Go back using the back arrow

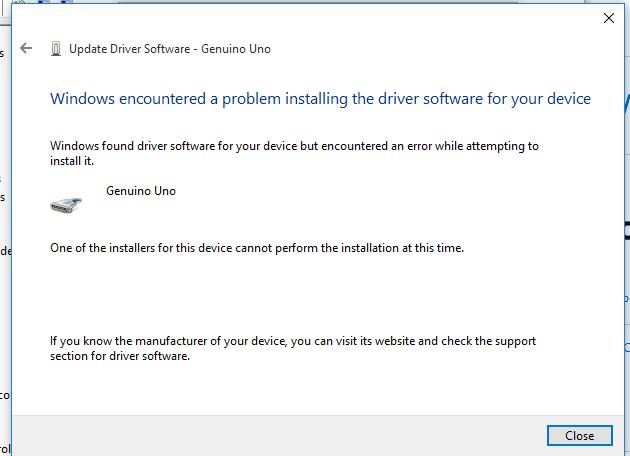pos(26,48)
